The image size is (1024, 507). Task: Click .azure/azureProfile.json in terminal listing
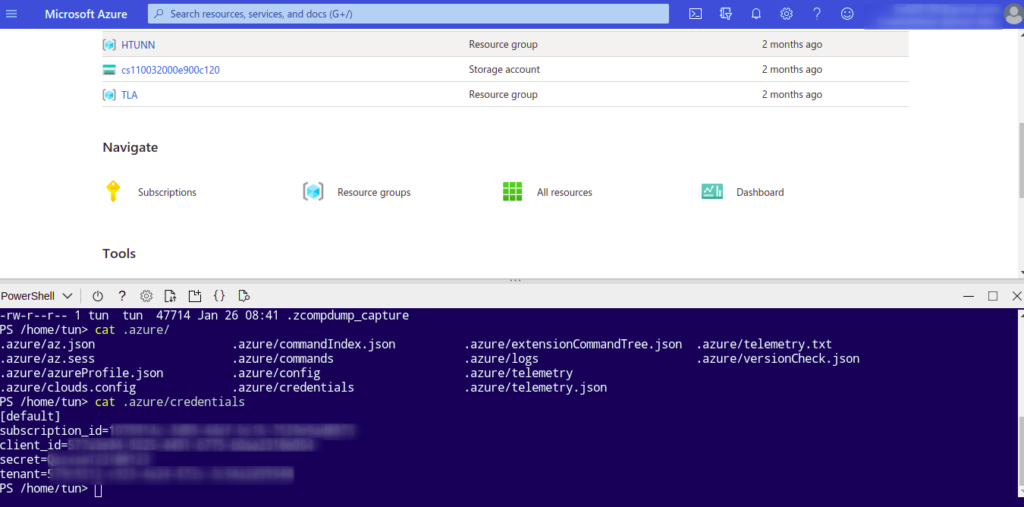[x=82, y=373]
